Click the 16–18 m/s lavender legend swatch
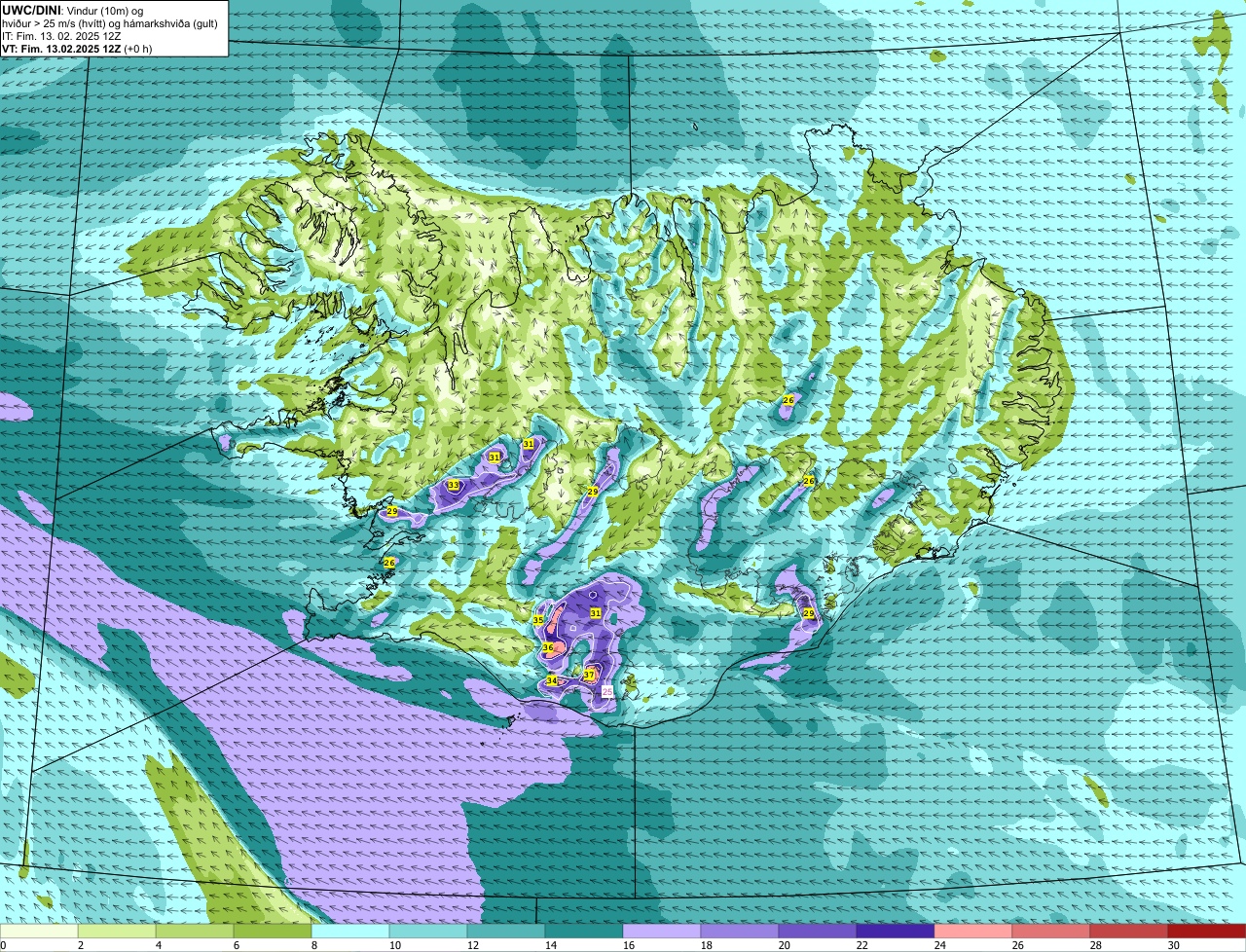The width and height of the screenshot is (1246, 952). coord(662,932)
